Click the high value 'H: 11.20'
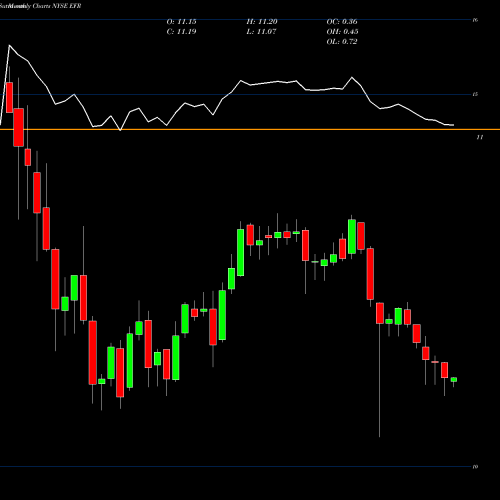The width and height of the screenshot is (500, 500). pyautogui.click(x=262, y=22)
